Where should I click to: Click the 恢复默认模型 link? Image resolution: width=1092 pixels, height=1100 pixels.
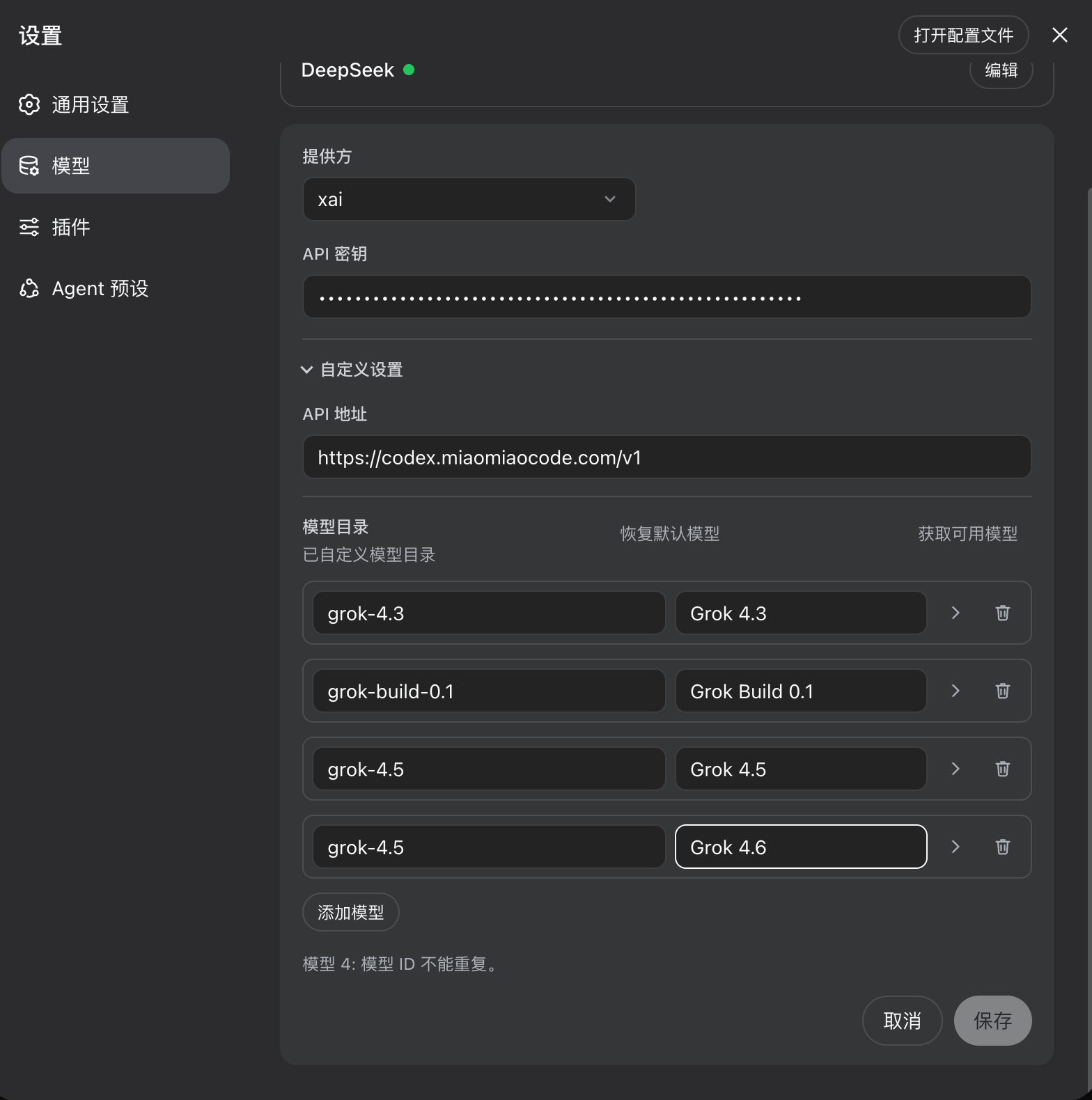pyautogui.click(x=670, y=534)
